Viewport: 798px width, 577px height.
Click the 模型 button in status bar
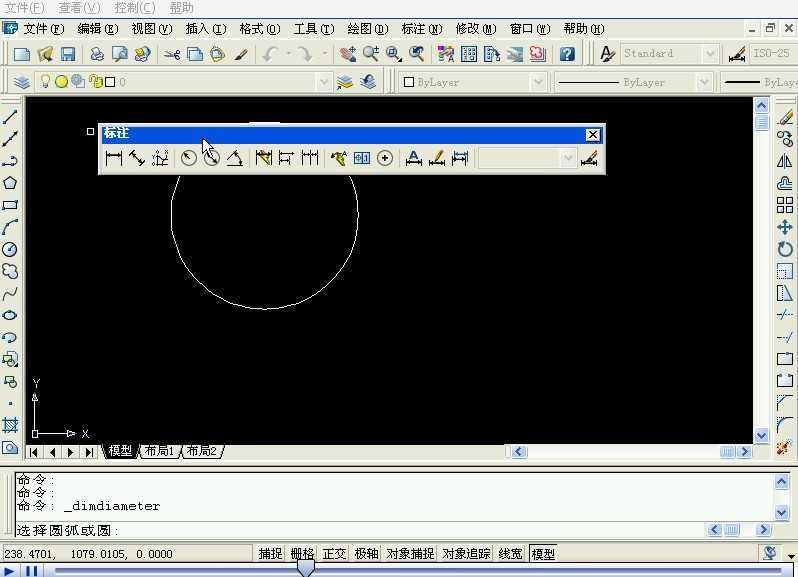(543, 554)
